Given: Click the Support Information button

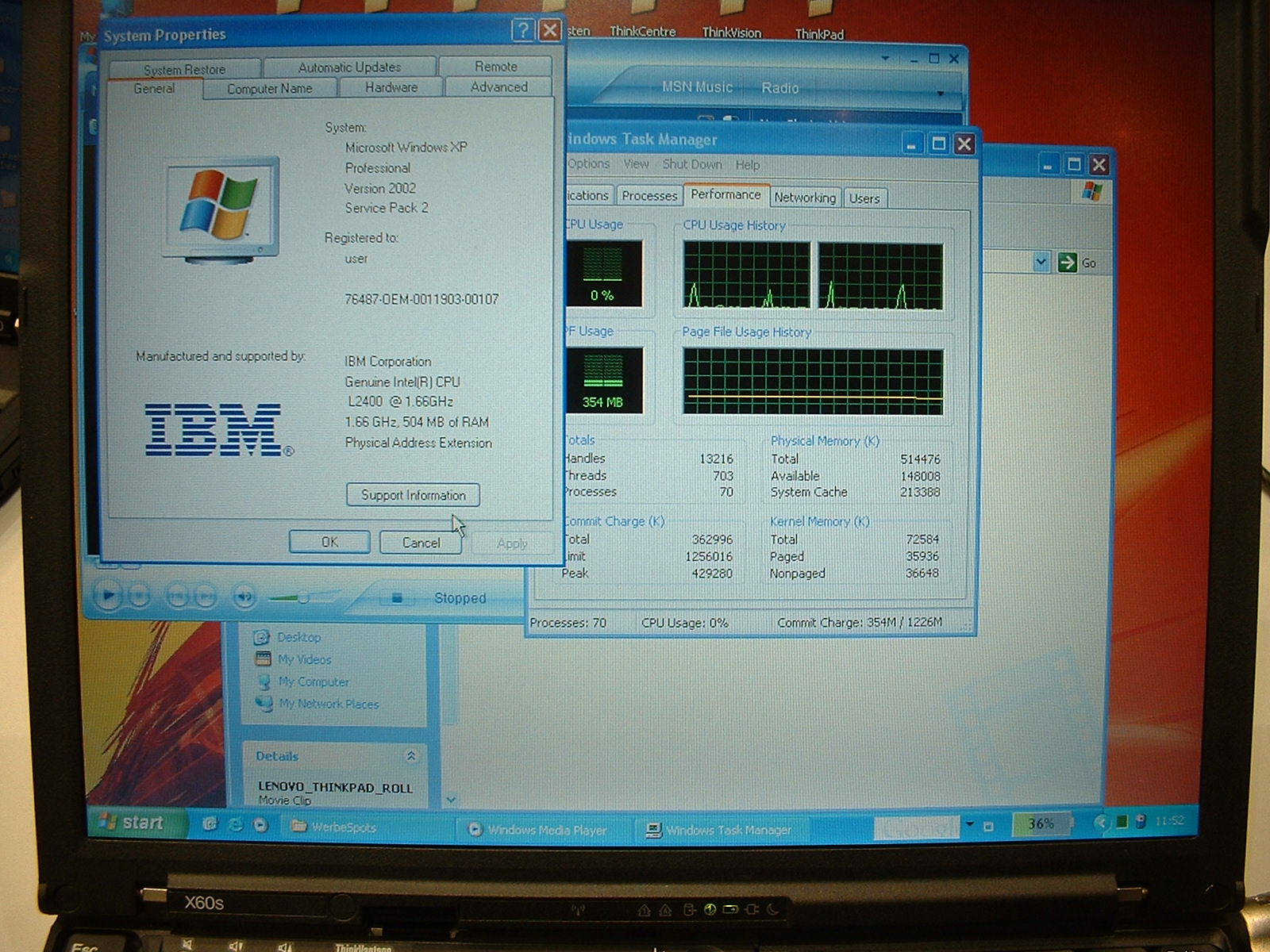Looking at the screenshot, I should (x=413, y=495).
